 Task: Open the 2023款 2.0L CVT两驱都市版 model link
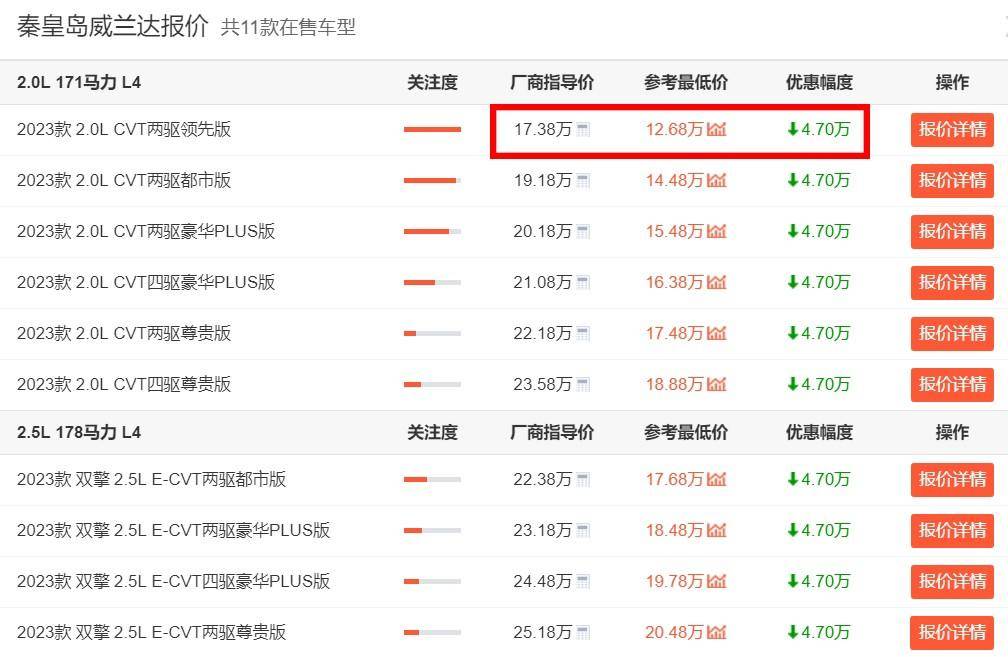(x=124, y=181)
